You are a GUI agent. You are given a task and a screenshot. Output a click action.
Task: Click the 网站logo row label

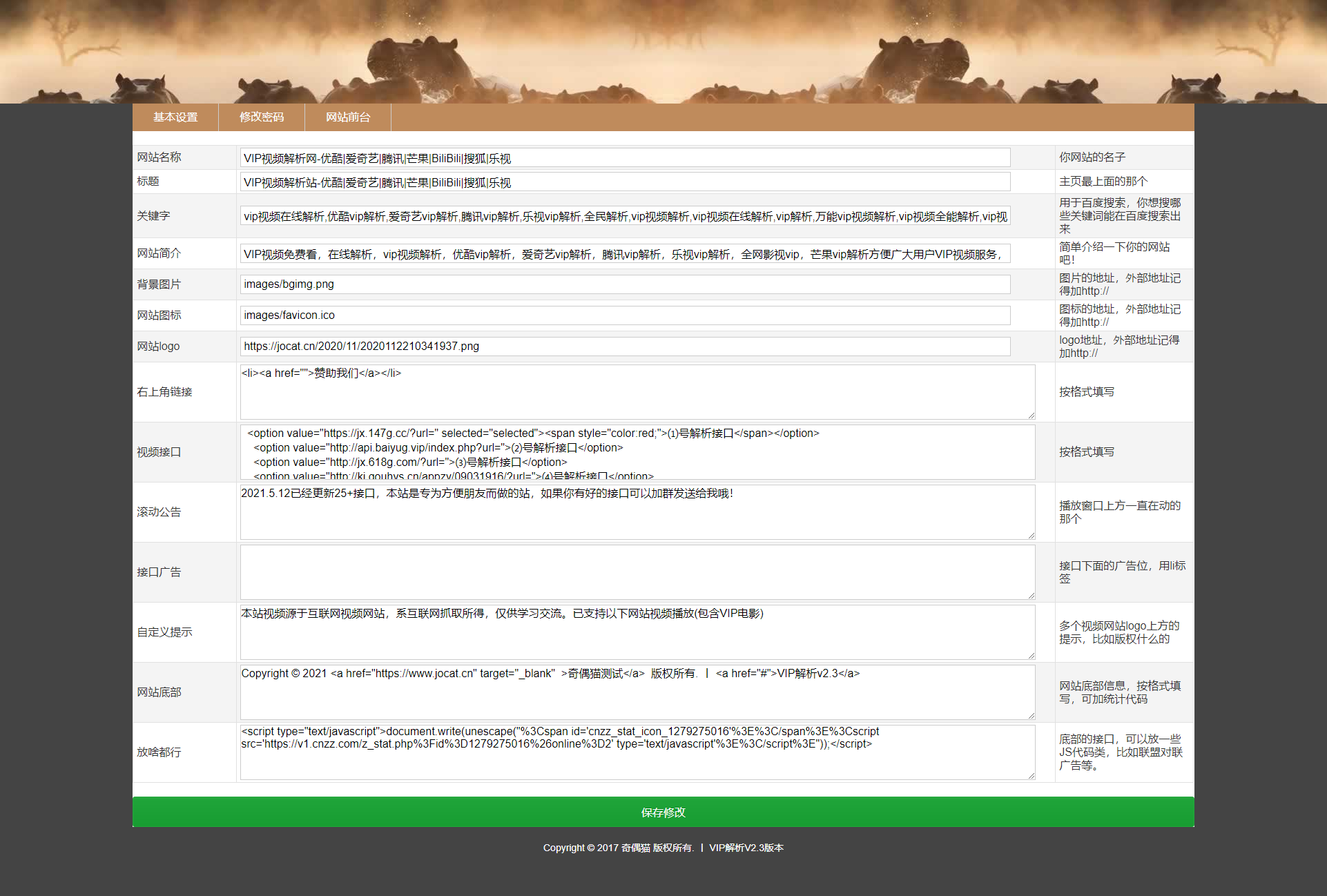(158, 347)
